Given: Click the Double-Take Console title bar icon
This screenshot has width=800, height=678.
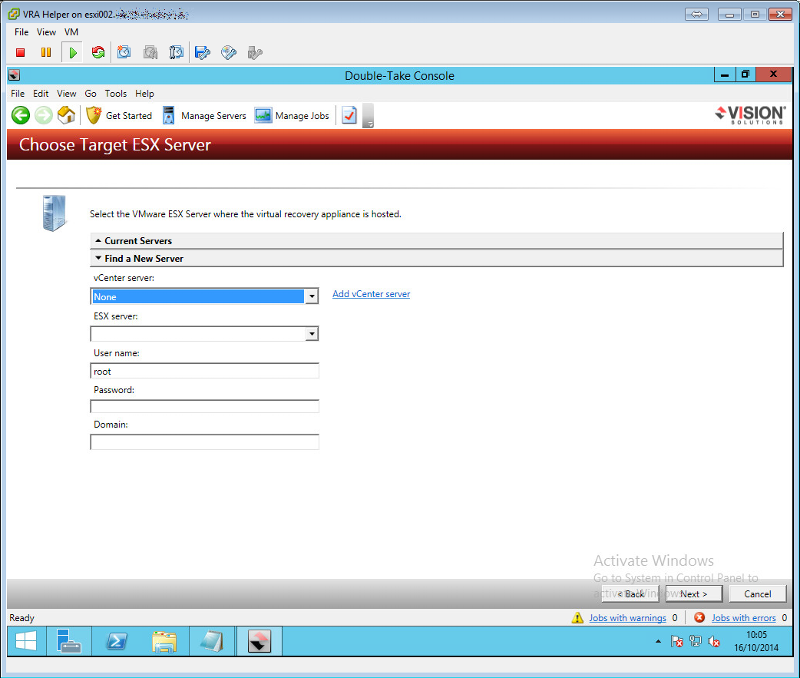Looking at the screenshot, I should pyautogui.click(x=14, y=76).
